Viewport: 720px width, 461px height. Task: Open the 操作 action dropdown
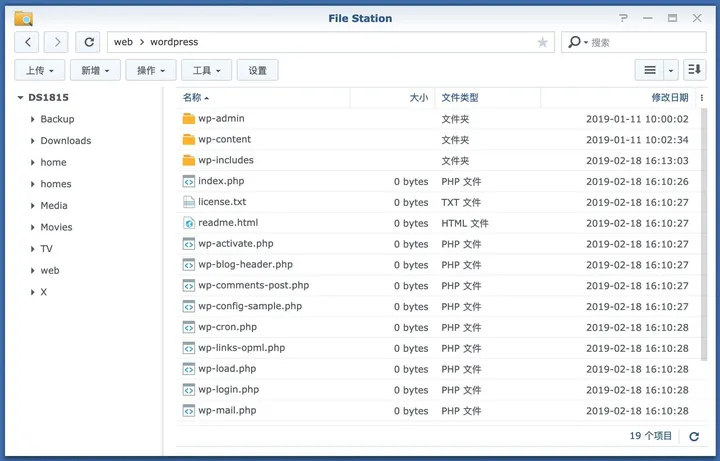coord(152,70)
